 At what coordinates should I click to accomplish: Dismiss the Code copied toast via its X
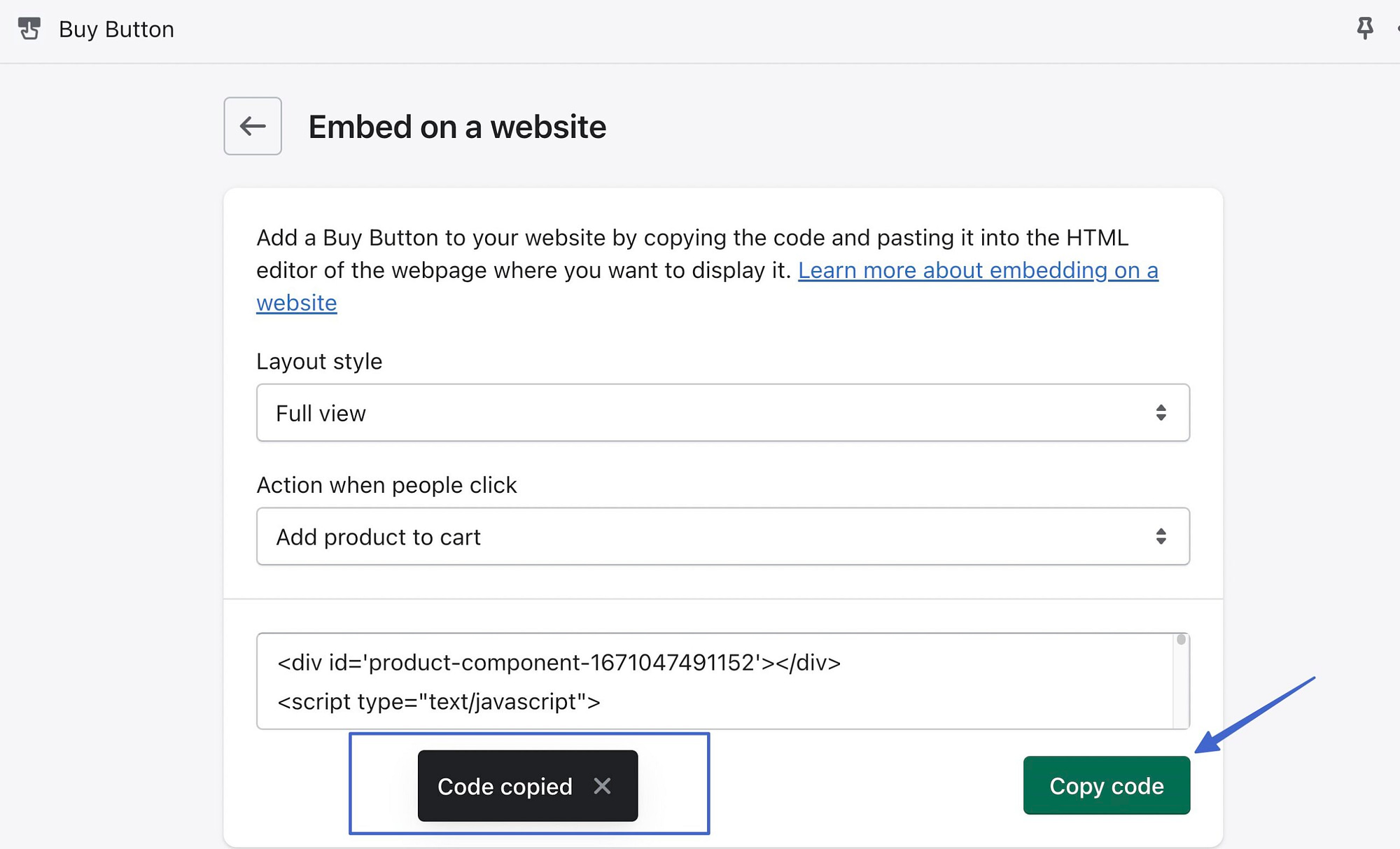pyautogui.click(x=602, y=786)
